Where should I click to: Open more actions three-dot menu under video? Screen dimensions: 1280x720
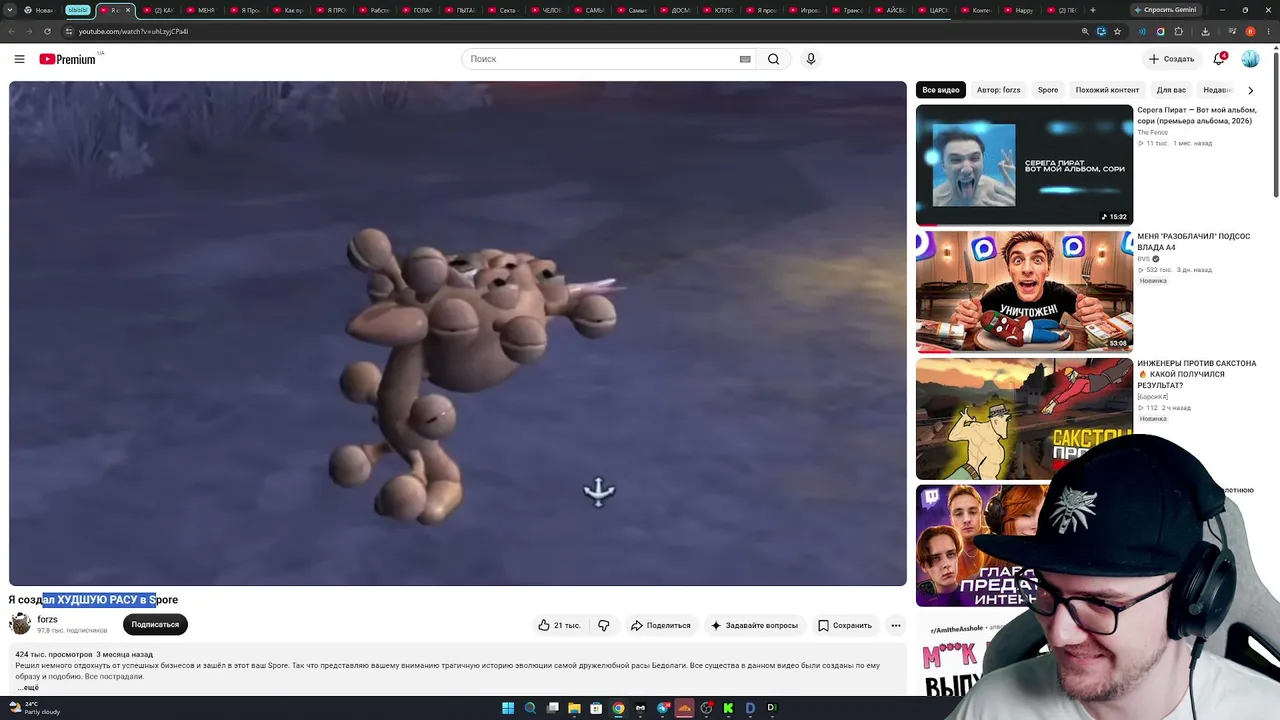(896, 625)
